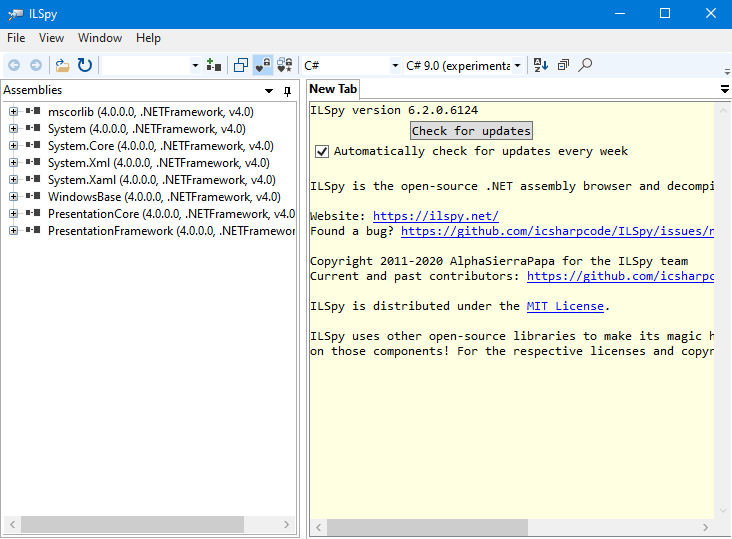Expand the PresentationFramework node
732x539 pixels.
tap(14, 231)
